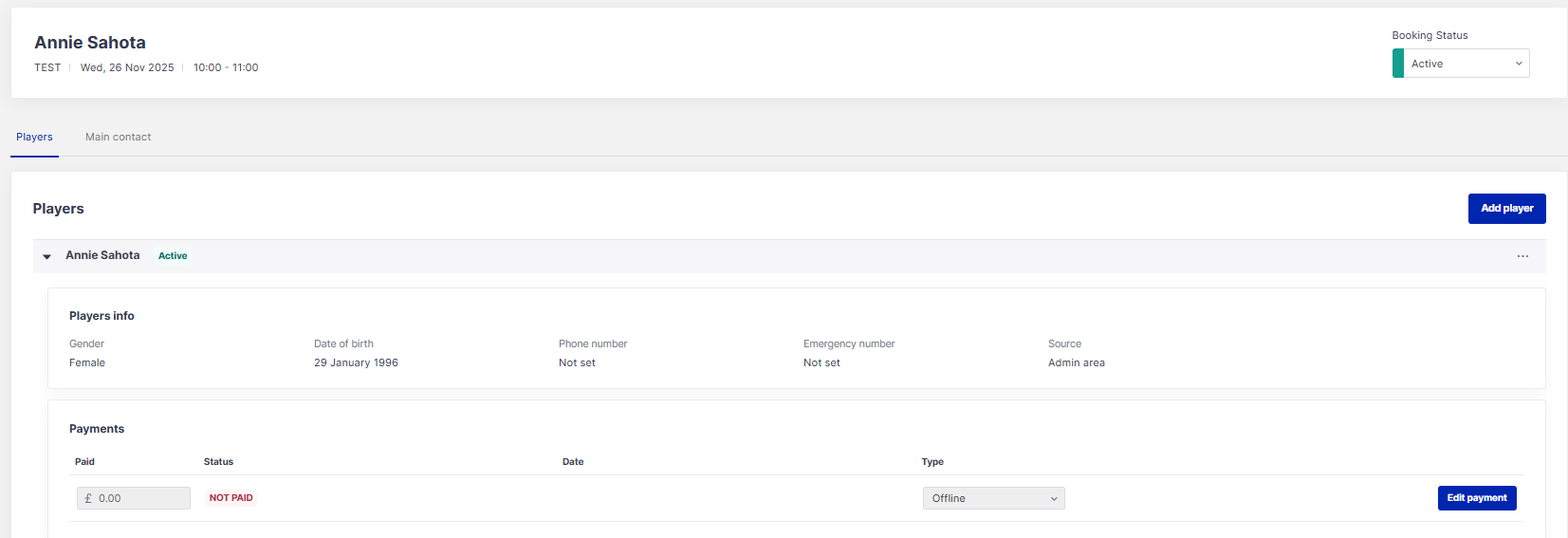Click the 10:00 - 11:00 time slot text

226,67
